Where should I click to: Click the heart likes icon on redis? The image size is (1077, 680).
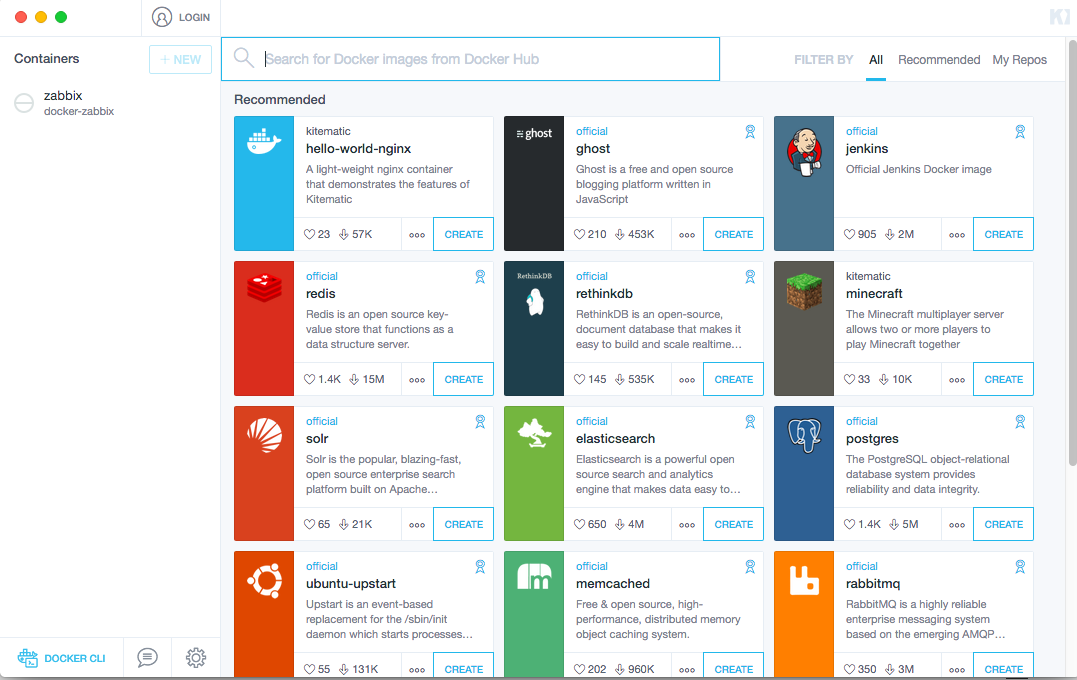pos(310,379)
